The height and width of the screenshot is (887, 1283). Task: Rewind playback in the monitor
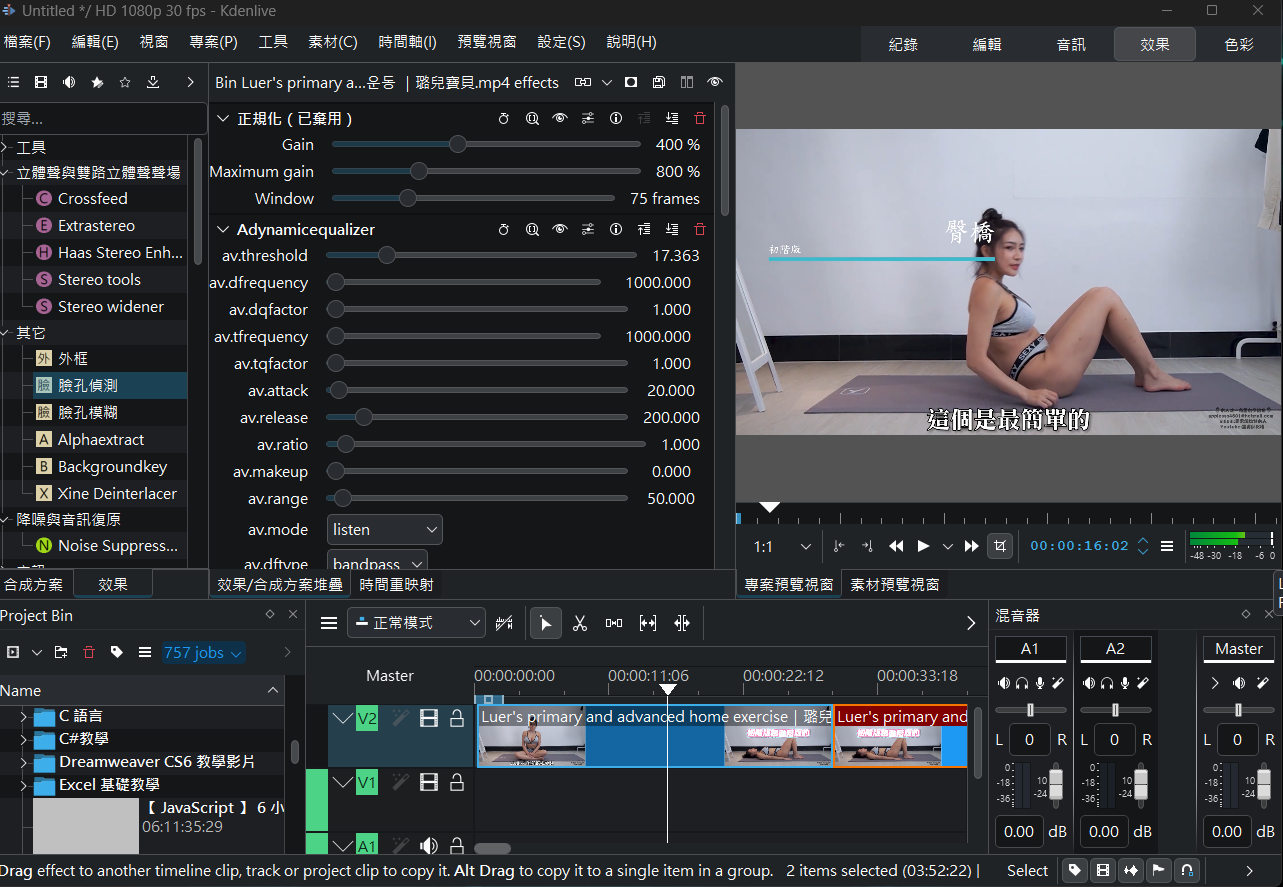click(x=896, y=546)
